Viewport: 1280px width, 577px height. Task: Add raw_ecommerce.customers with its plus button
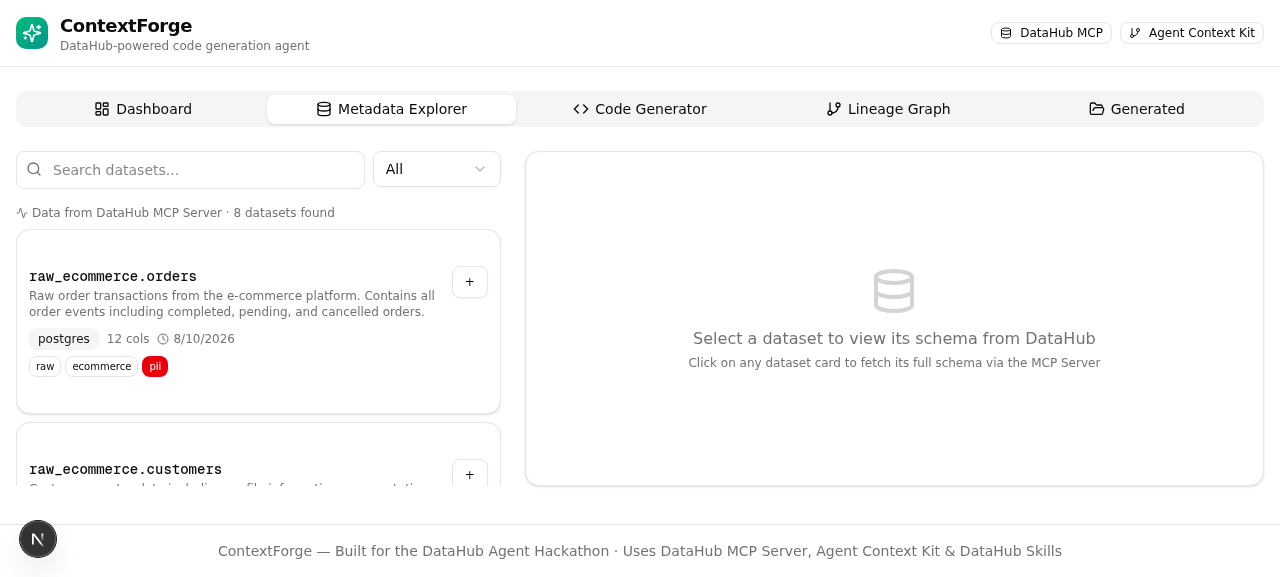point(470,474)
